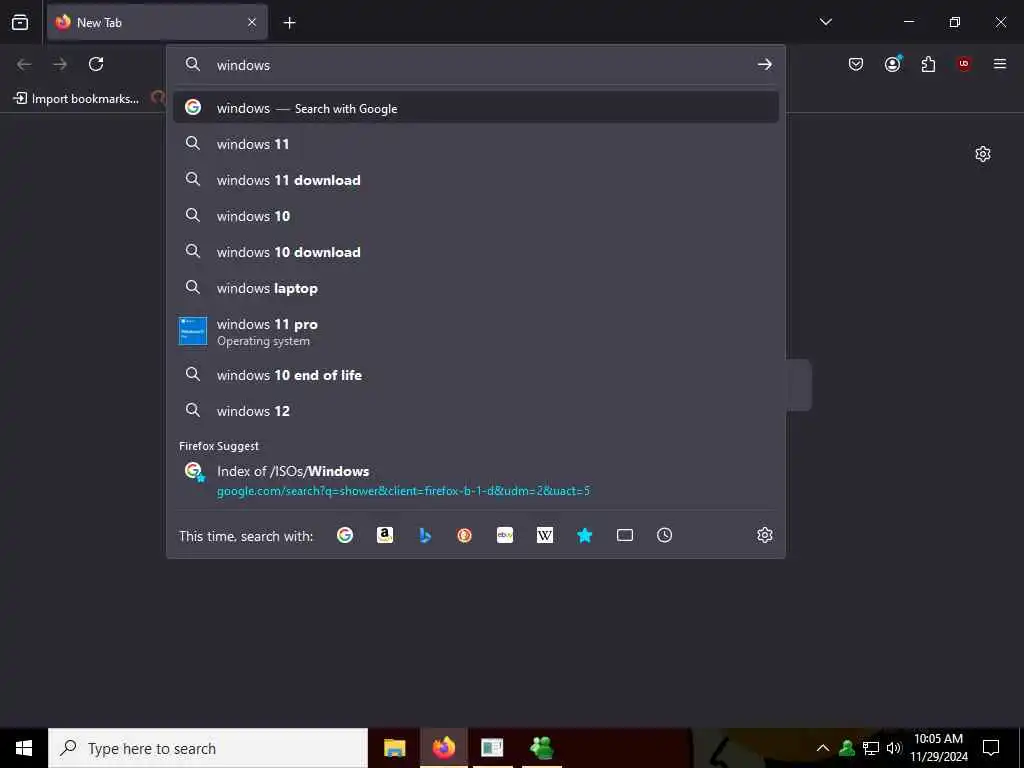Viewport: 1024px width, 768px height.
Task: Click taskbar 'Type here to search' box
Action: (208, 748)
